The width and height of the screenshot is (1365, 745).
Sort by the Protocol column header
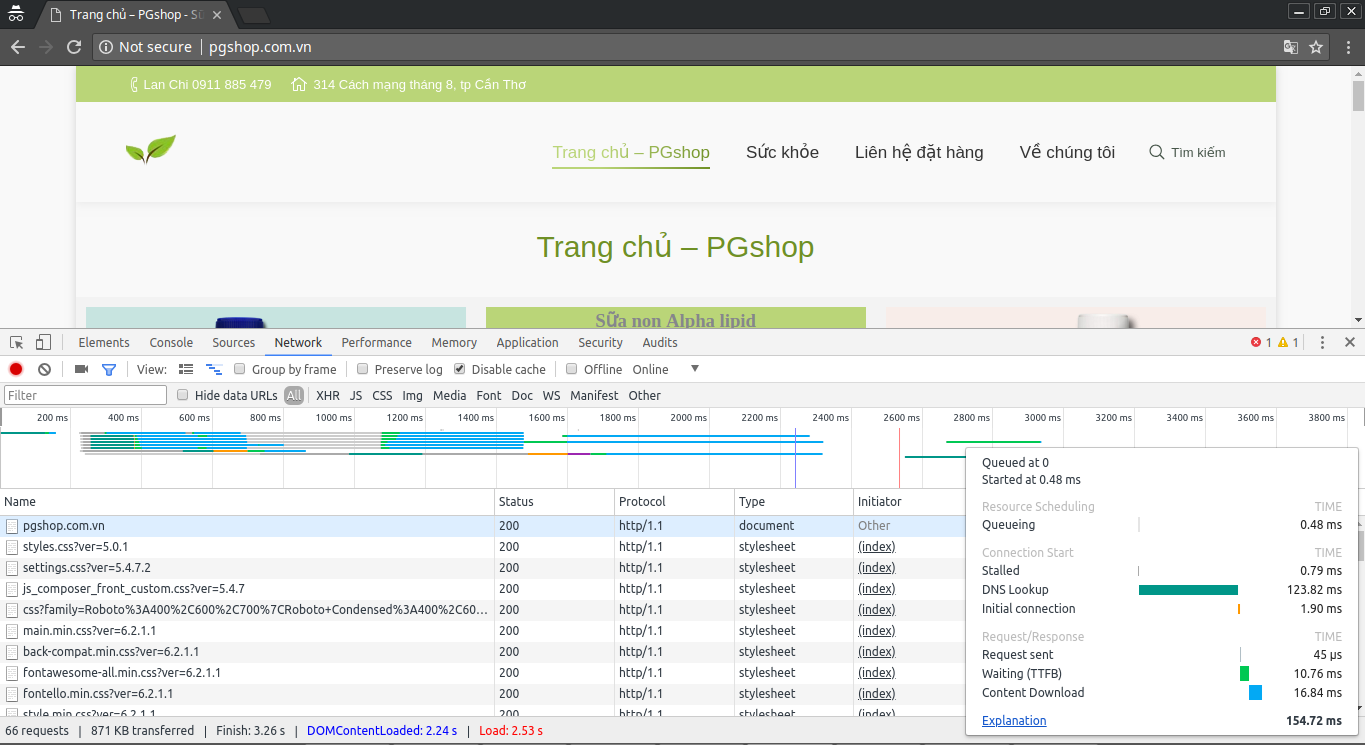pos(674,501)
